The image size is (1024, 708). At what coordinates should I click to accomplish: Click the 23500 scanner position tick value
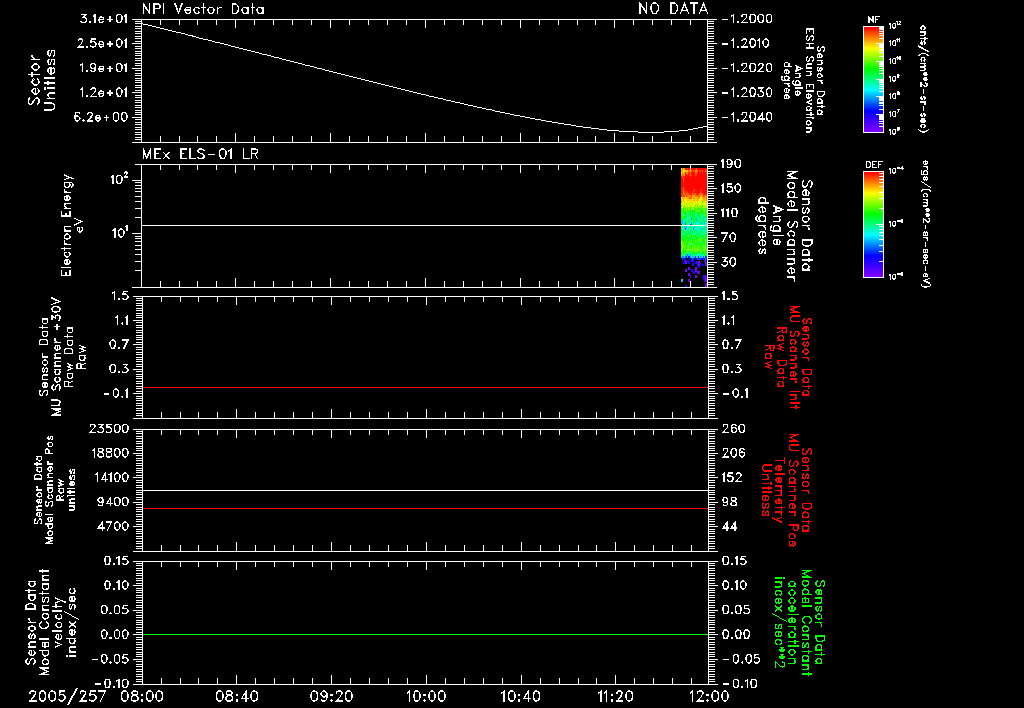click(108, 429)
